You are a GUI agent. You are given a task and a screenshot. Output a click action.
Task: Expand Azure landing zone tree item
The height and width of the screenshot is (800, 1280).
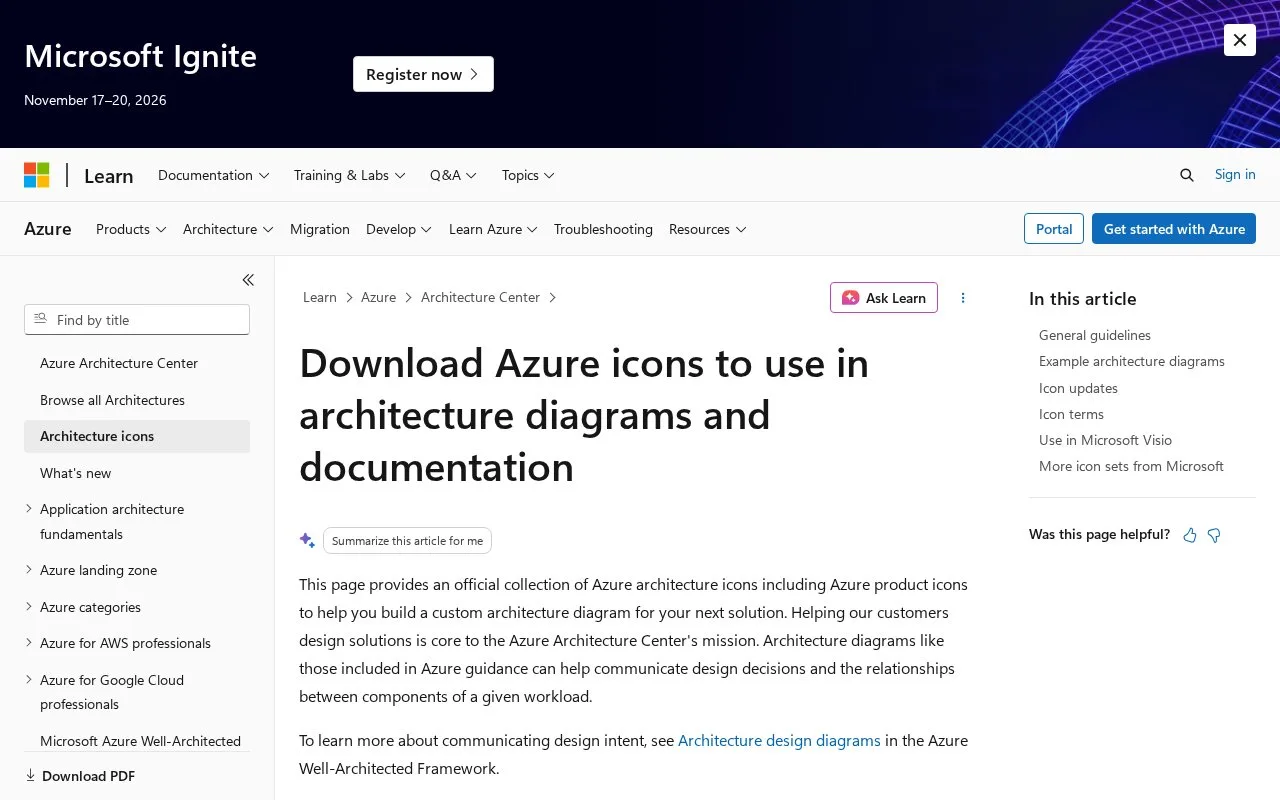click(x=28, y=570)
